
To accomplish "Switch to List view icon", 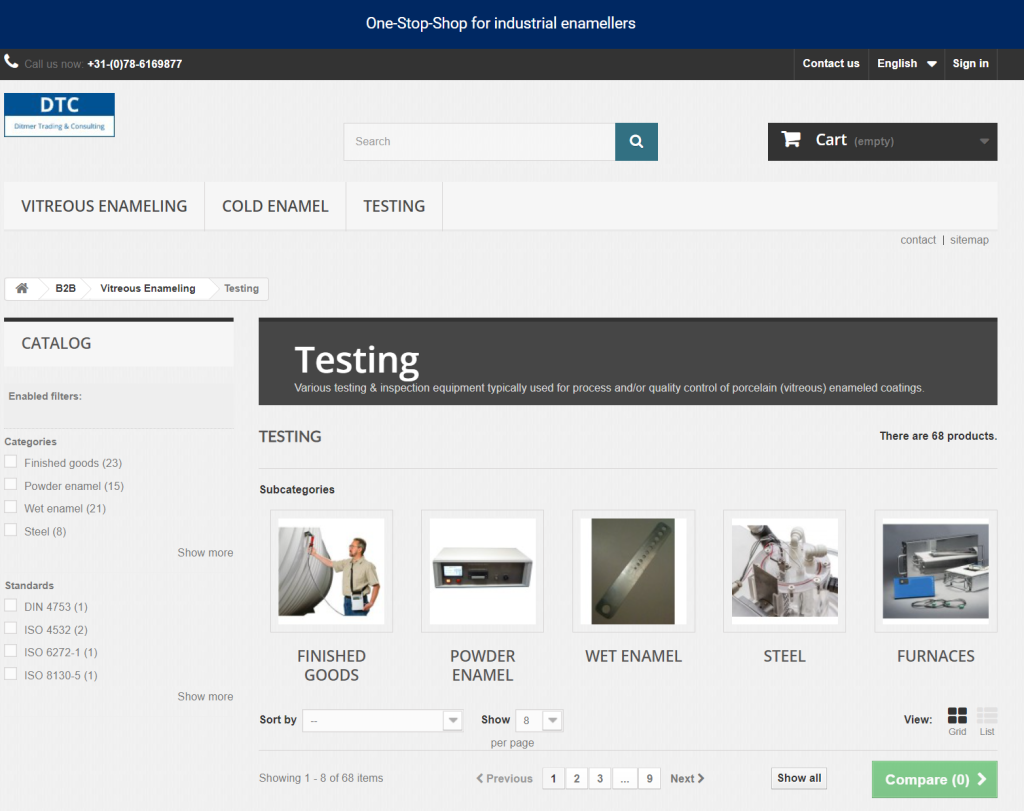I will coord(987,715).
